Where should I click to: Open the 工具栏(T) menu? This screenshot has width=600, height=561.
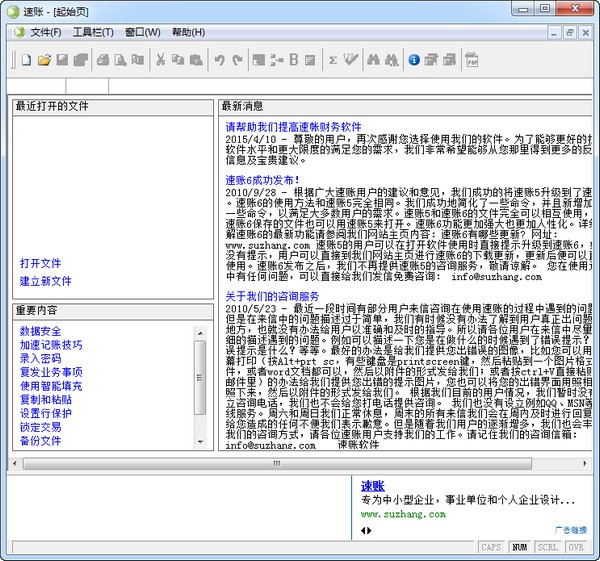94,32
